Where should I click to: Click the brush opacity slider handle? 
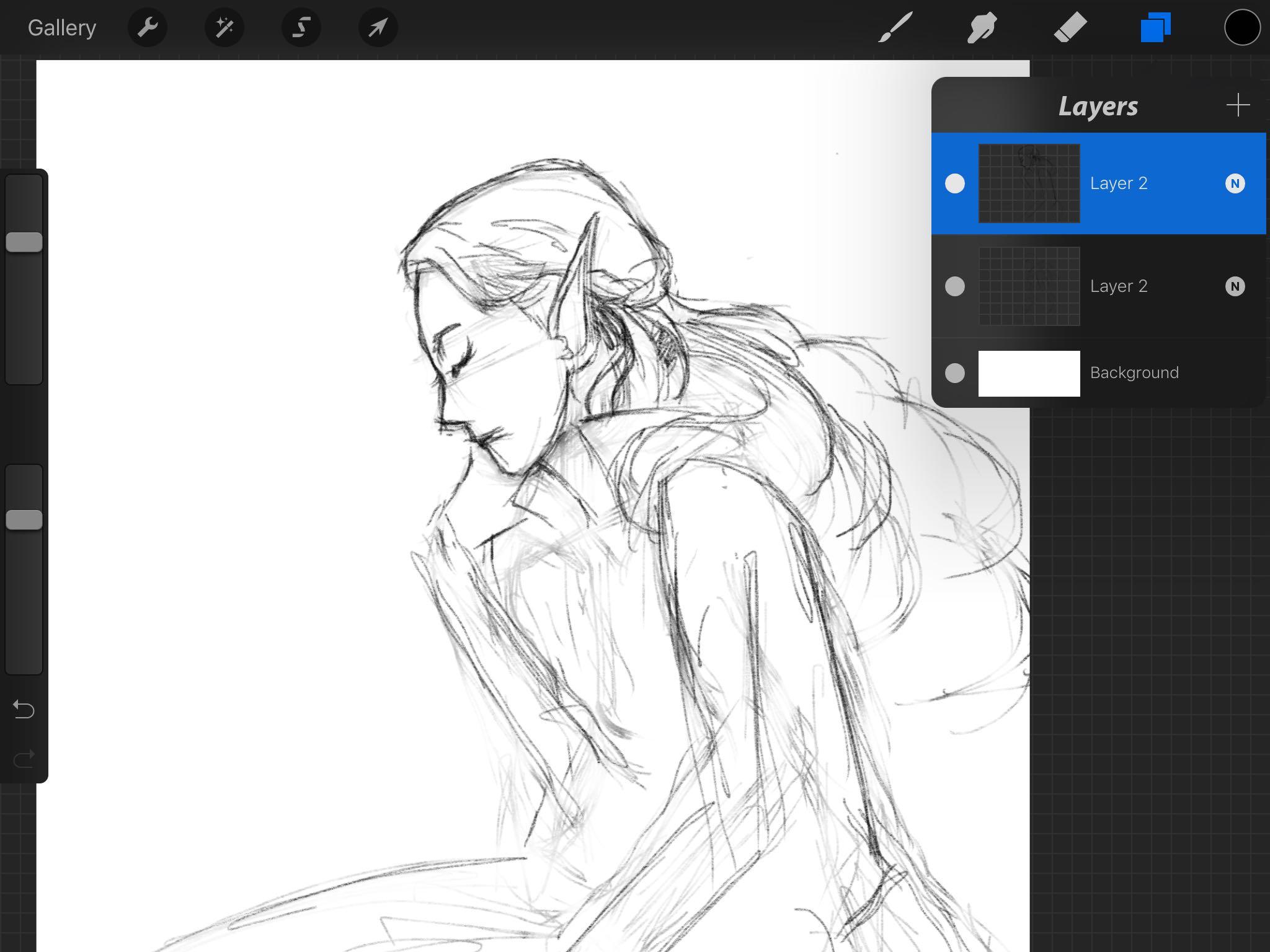click(24, 520)
